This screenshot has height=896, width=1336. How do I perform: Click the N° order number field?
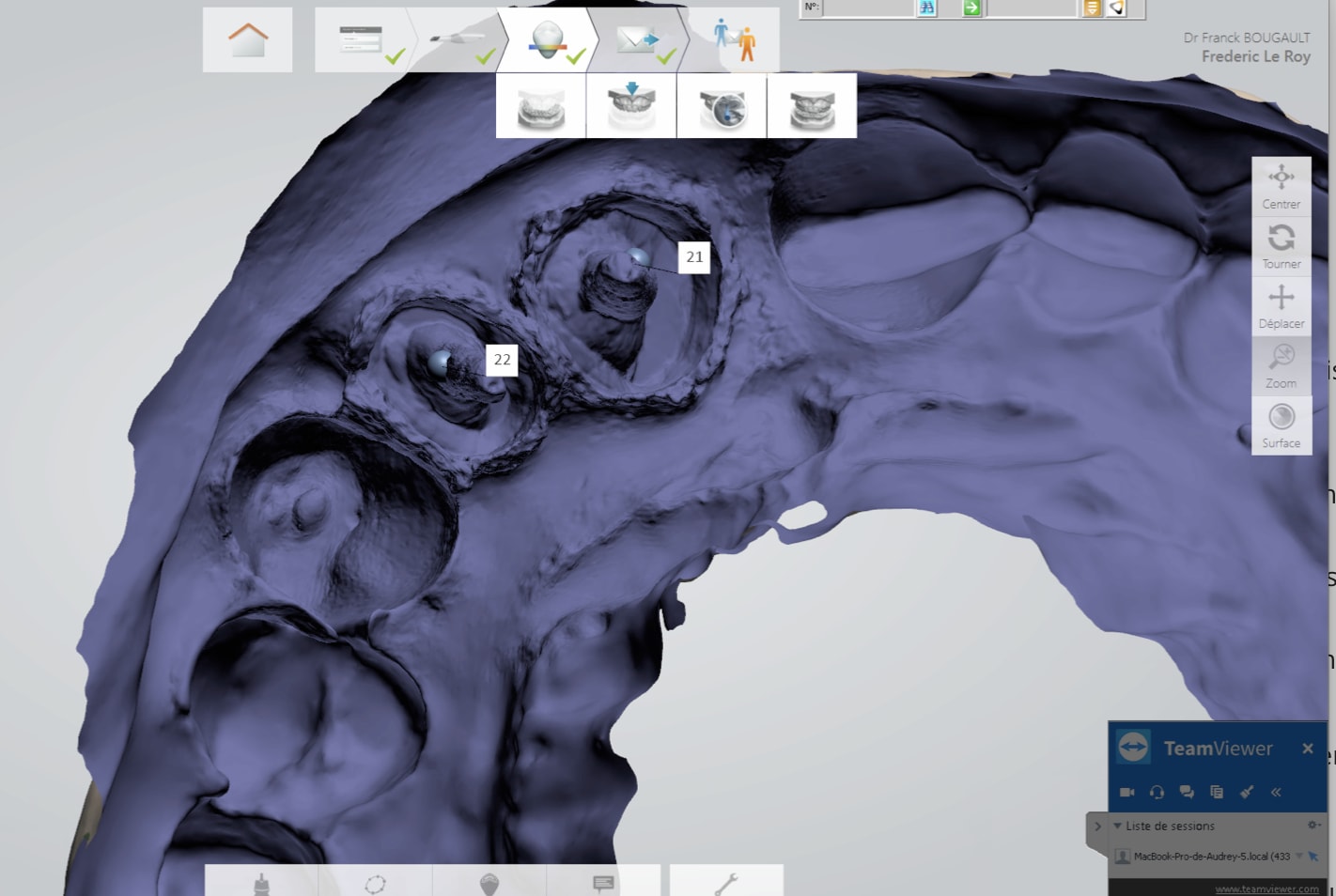(x=868, y=8)
